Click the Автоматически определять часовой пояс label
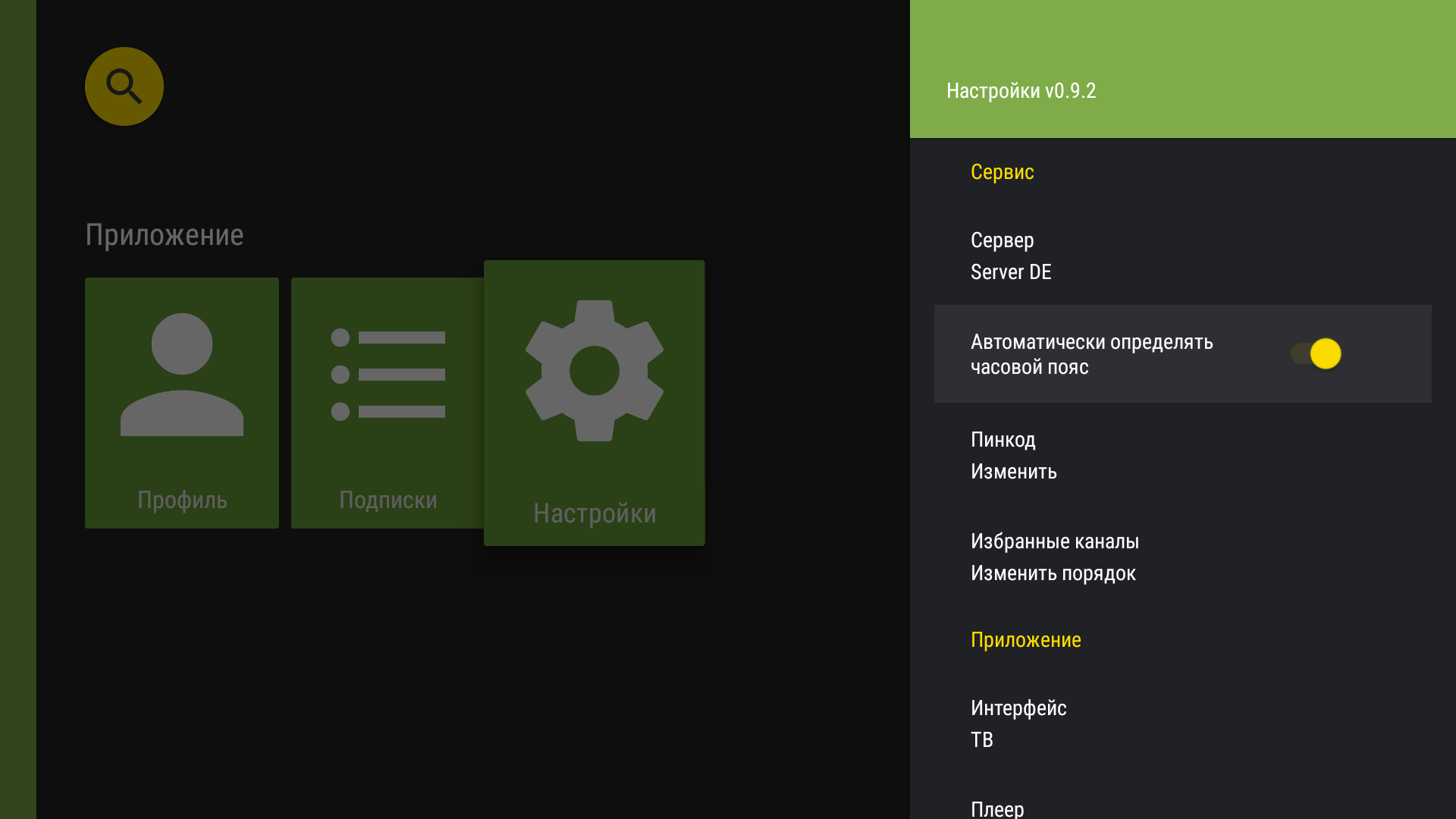 coord(1092,354)
